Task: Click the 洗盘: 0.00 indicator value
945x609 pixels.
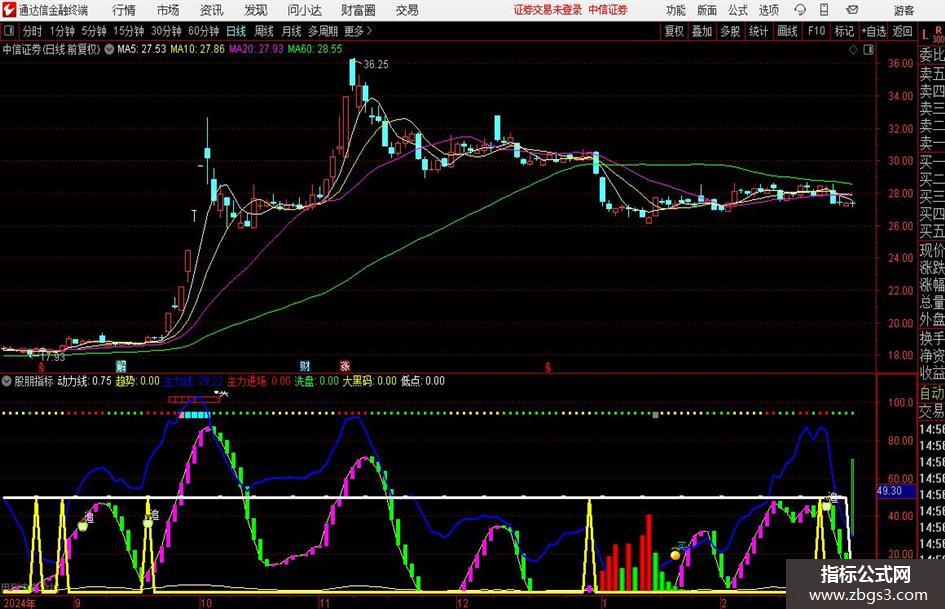Action: point(316,381)
